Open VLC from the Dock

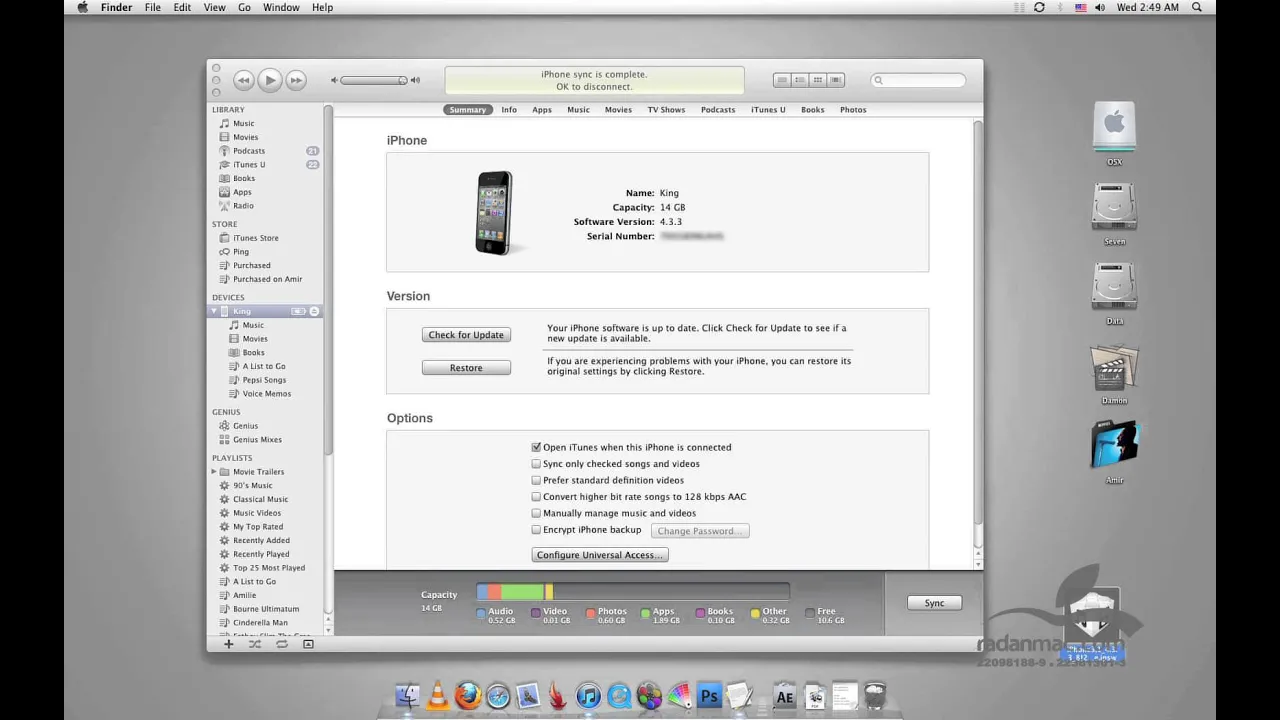click(438, 696)
